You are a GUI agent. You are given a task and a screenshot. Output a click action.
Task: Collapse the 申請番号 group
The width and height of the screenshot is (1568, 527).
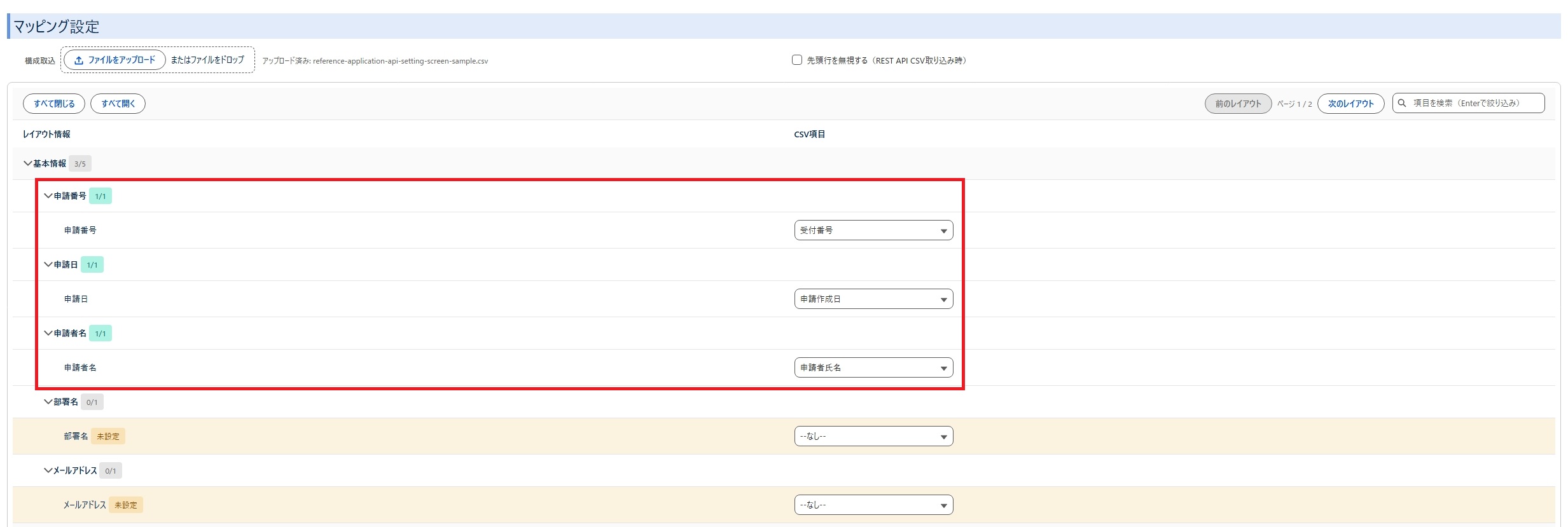click(x=48, y=196)
